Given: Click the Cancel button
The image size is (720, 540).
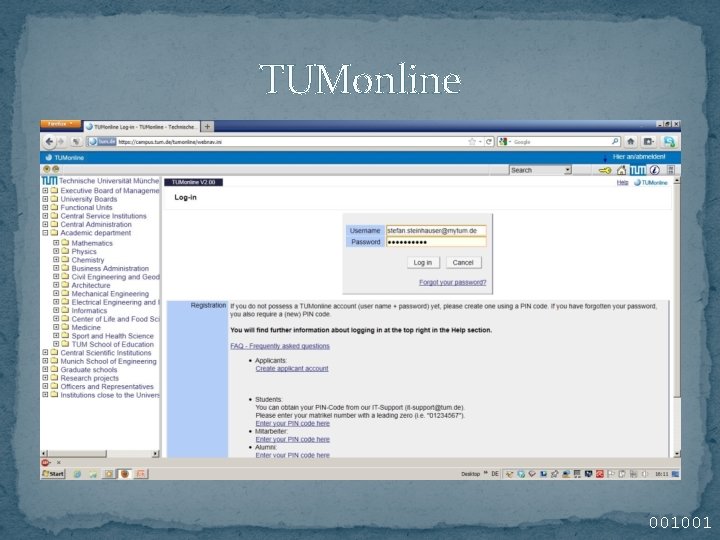Looking at the screenshot, I should (463, 263).
